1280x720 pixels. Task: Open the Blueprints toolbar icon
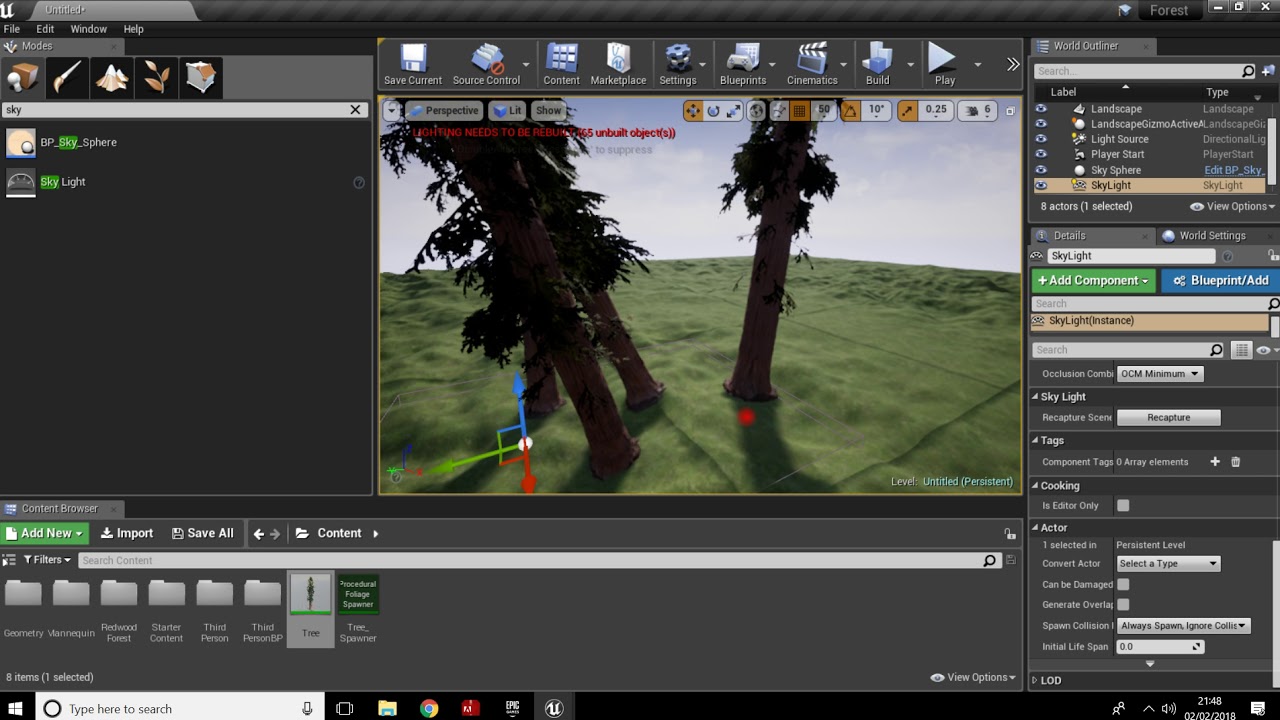point(743,65)
